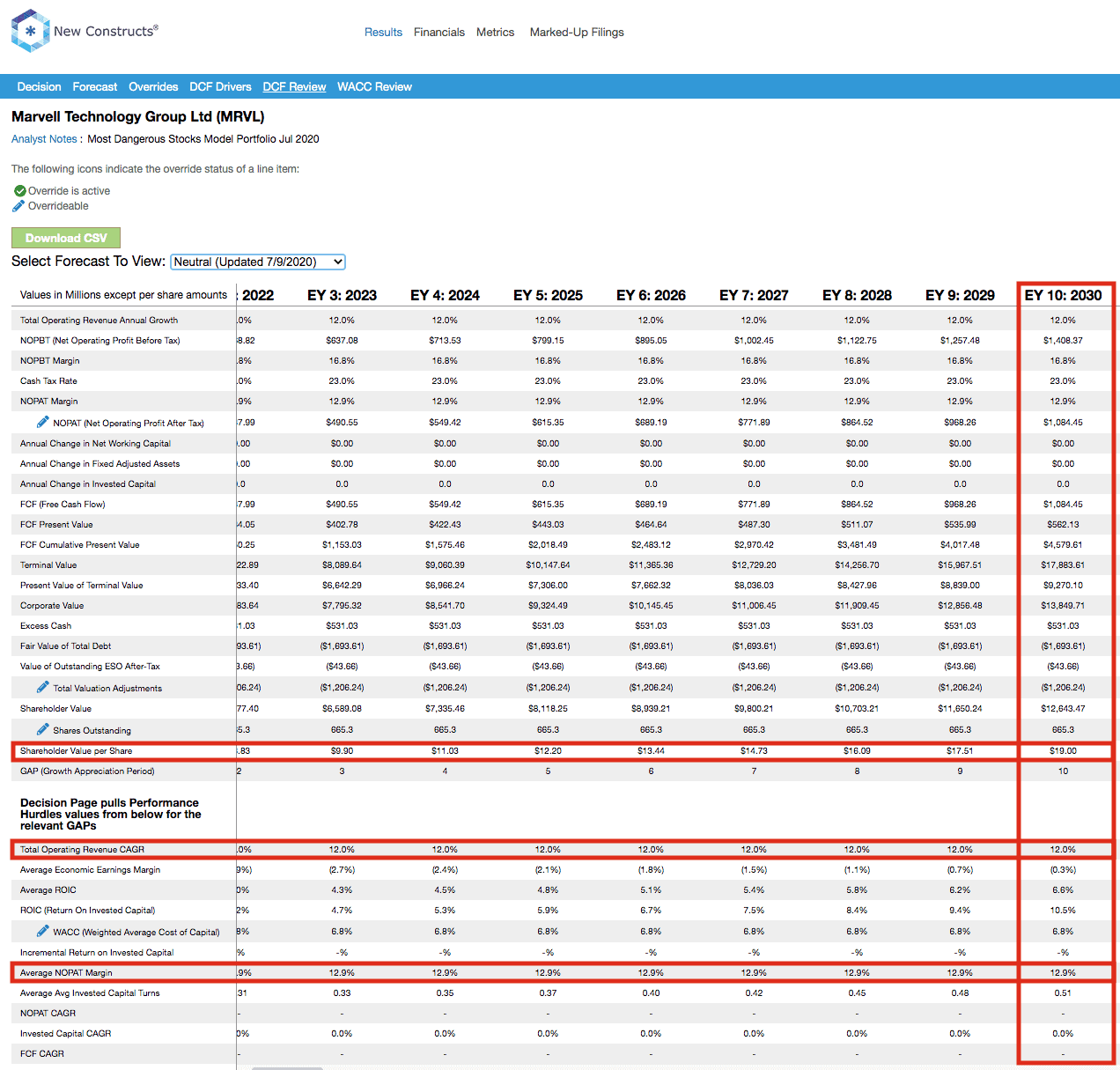The width and height of the screenshot is (1120, 1070).
Task: Select the GAP (Growth Appreciation Period) row label
Action: 87,771
